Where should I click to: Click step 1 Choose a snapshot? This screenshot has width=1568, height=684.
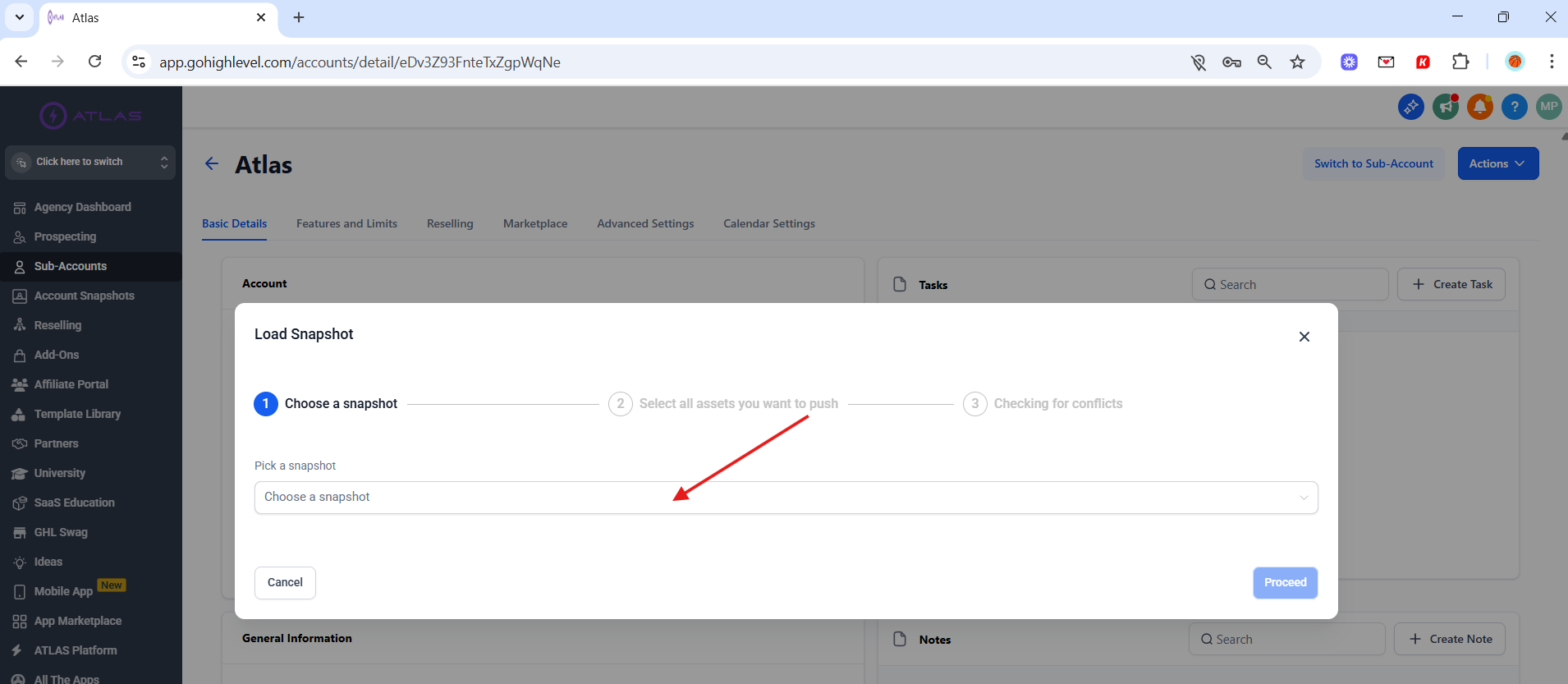[326, 403]
